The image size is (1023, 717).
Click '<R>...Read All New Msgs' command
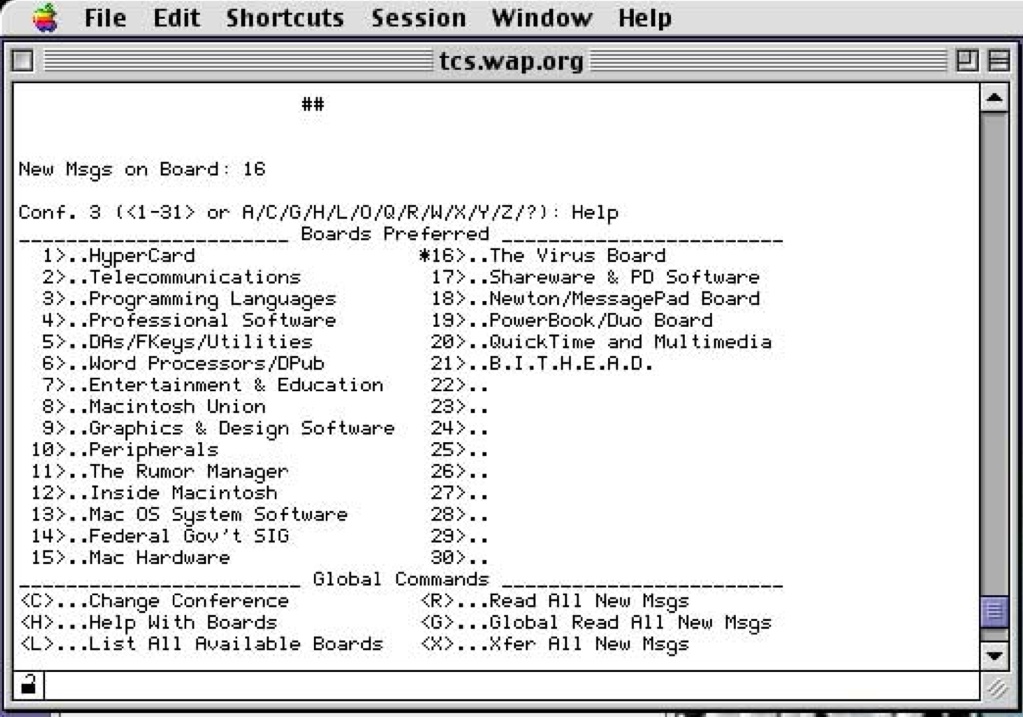pos(554,600)
